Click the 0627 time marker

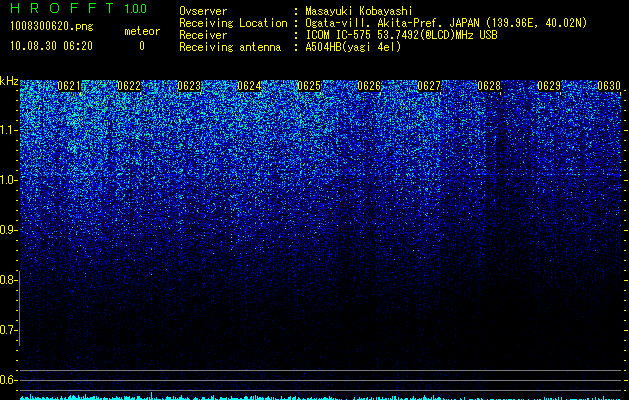click(x=429, y=86)
